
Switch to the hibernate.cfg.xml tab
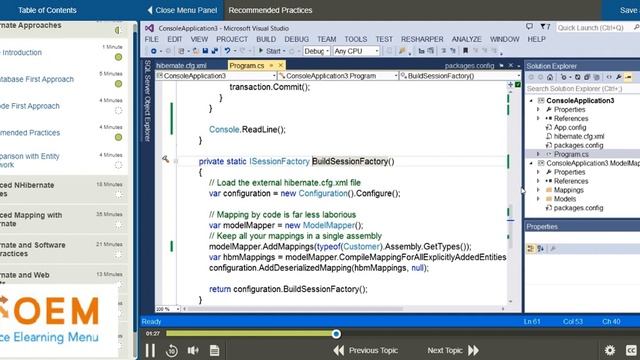point(181,65)
